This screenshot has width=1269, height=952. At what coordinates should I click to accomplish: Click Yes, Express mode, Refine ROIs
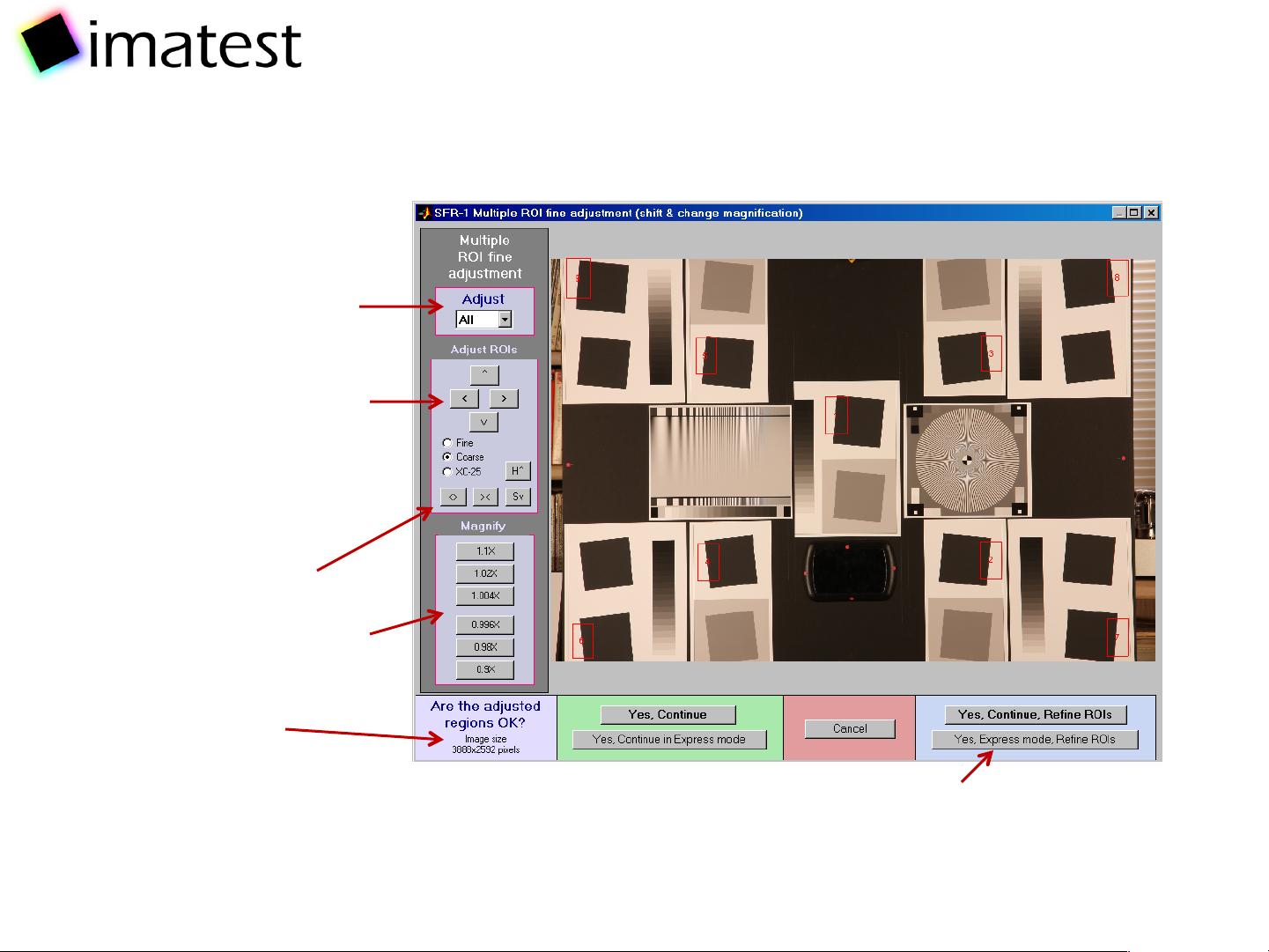[1035, 740]
